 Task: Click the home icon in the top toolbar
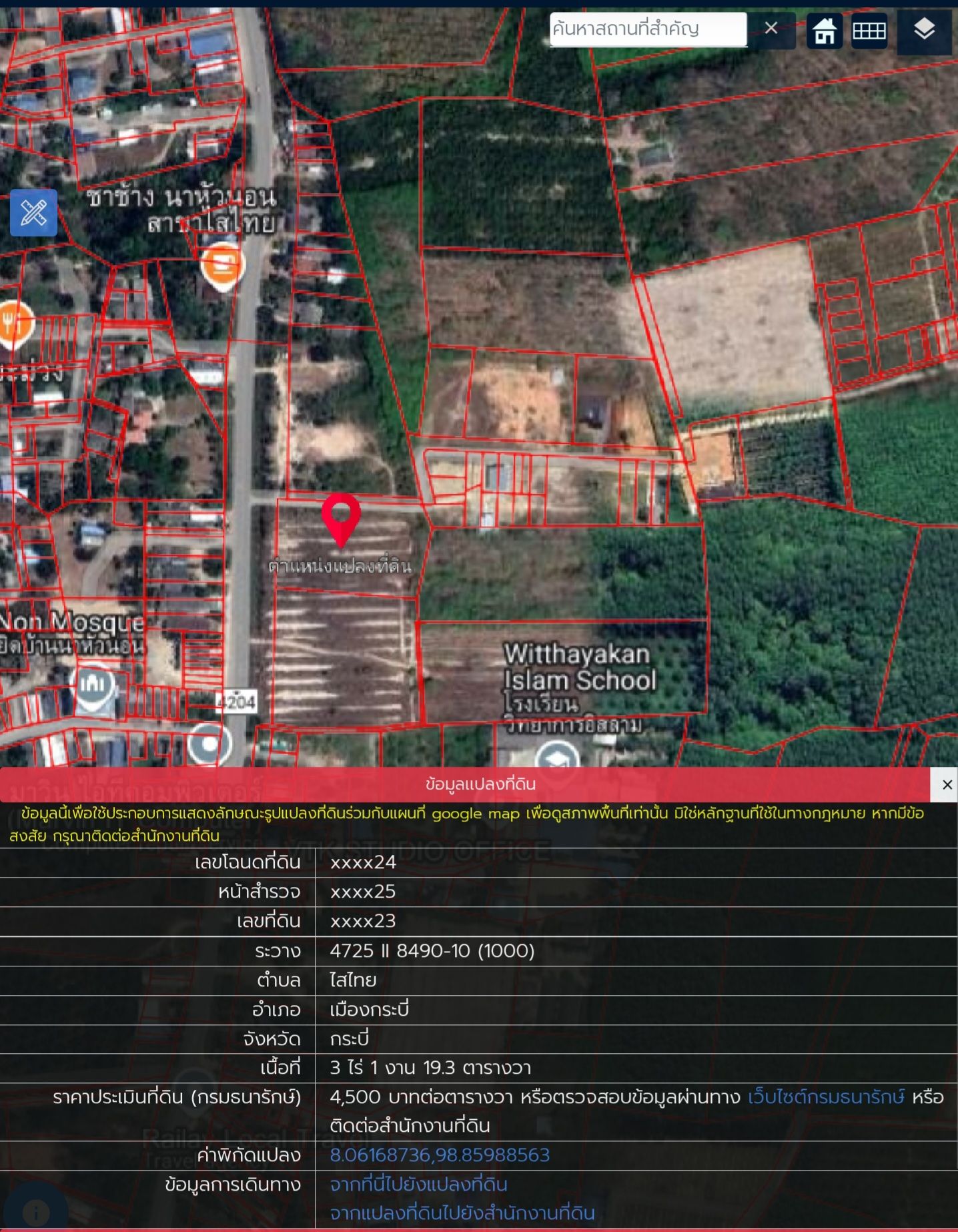click(x=825, y=31)
